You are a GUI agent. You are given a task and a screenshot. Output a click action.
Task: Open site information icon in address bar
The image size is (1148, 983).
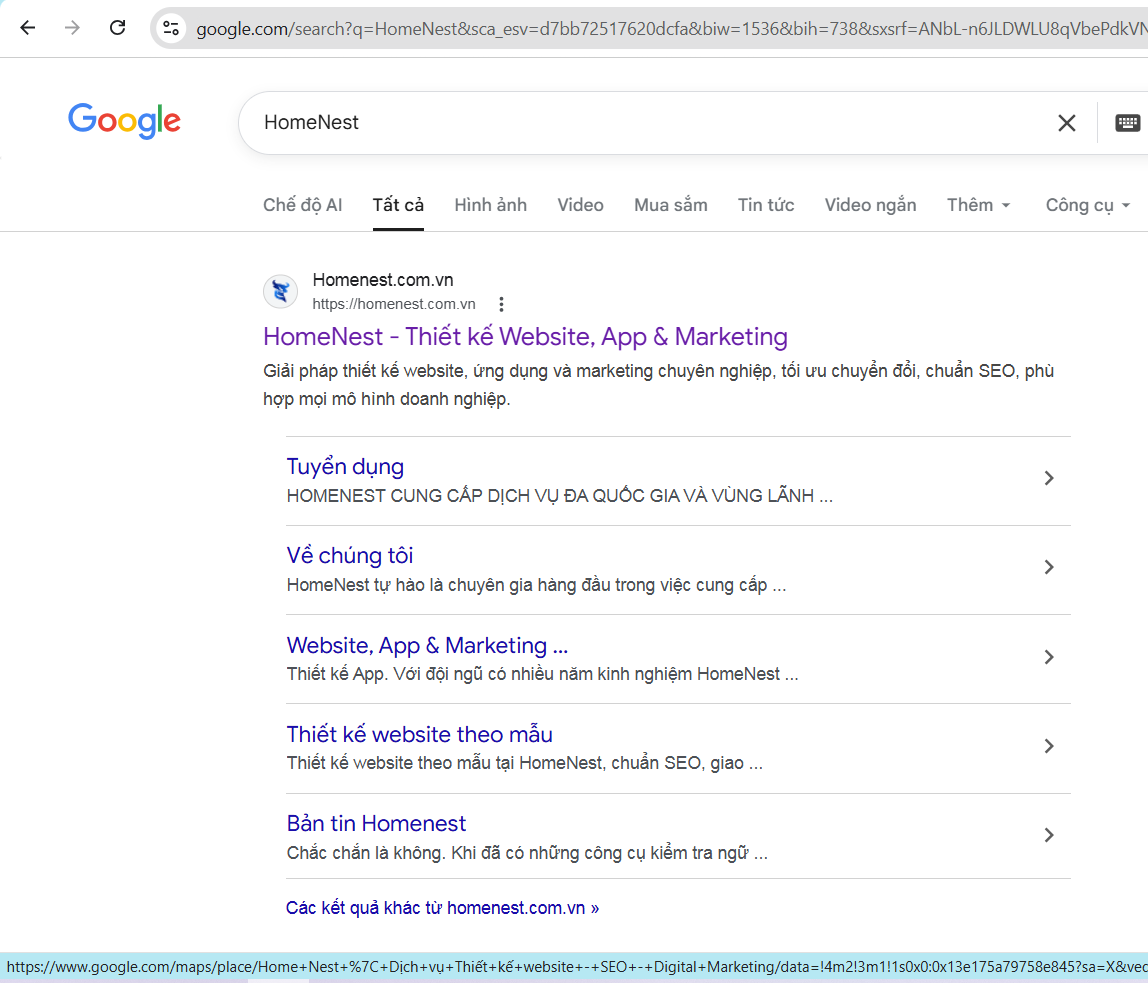171,28
